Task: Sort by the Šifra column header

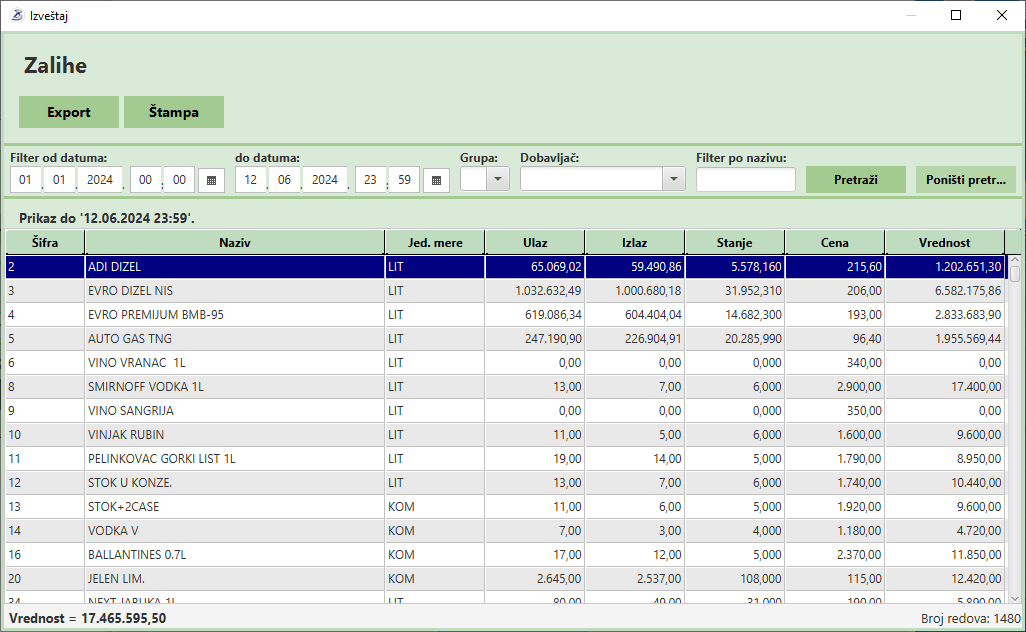Action: click(45, 242)
